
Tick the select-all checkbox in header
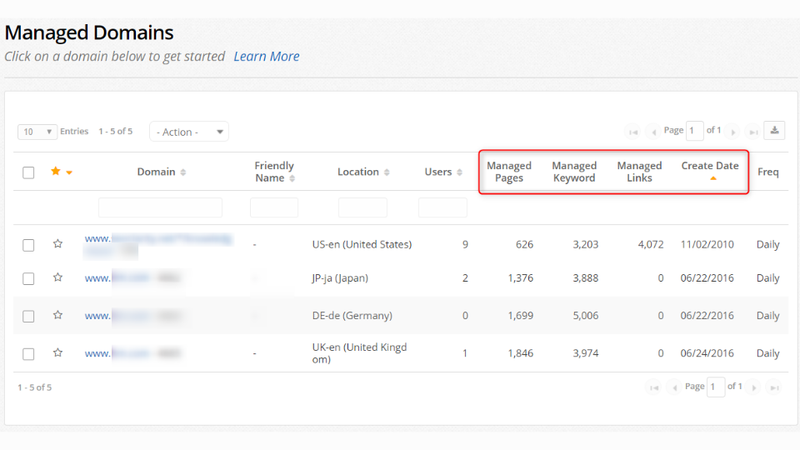click(x=29, y=172)
